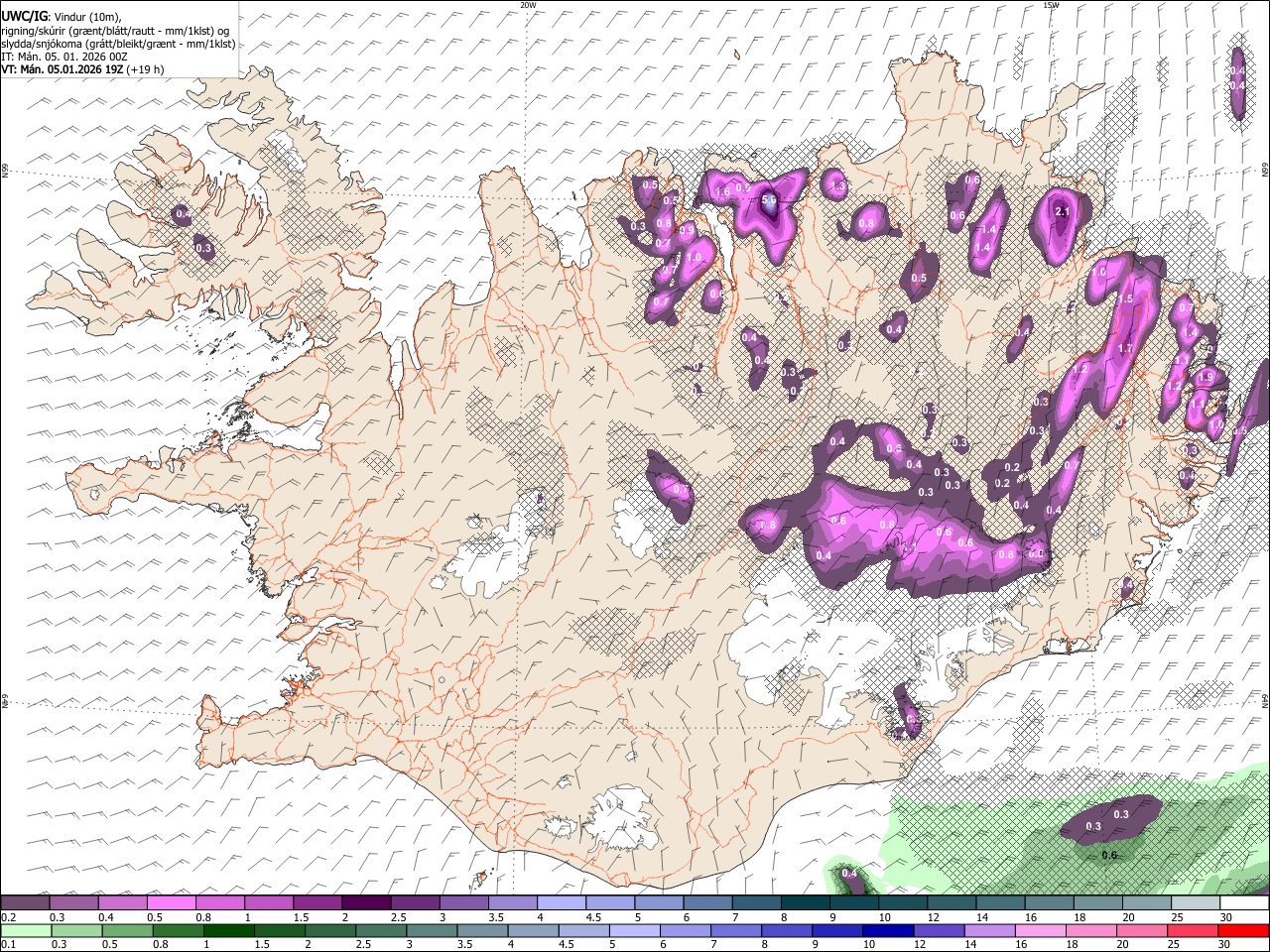
Task: Click the 'rigning/skúrir' description line
Action: click(x=115, y=31)
